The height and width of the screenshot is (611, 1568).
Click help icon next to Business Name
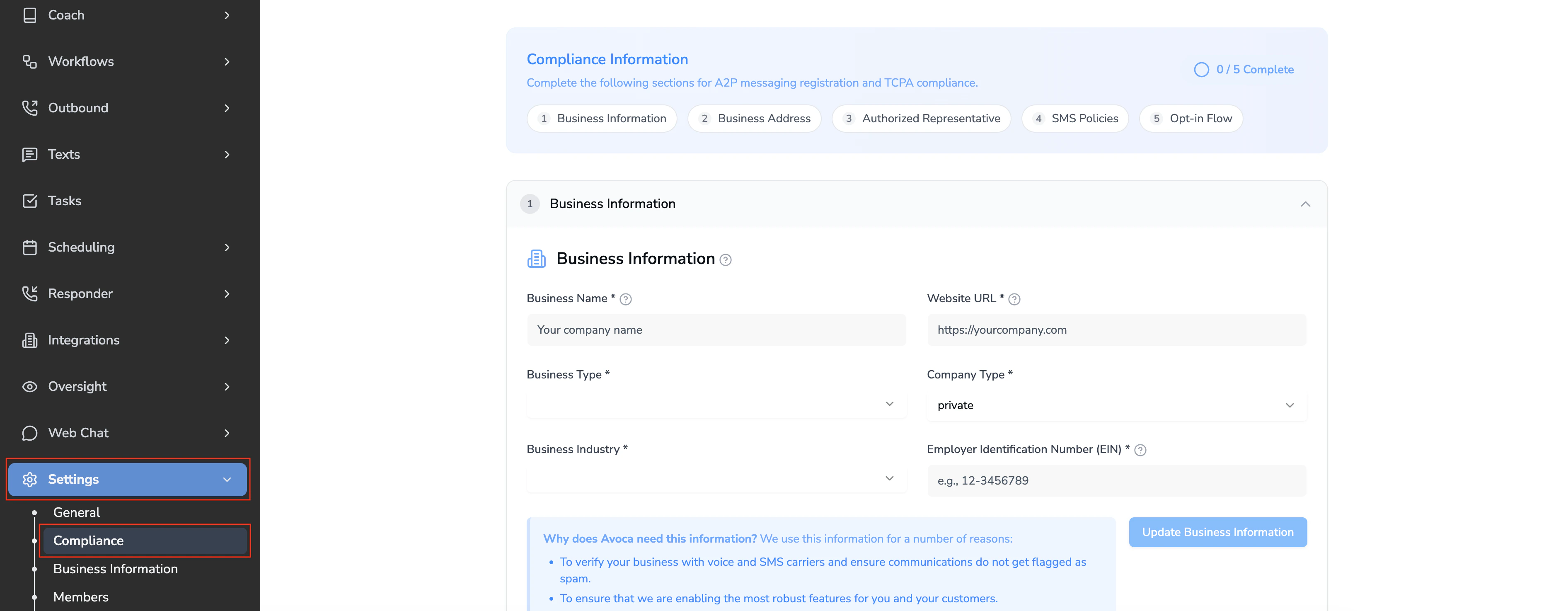coord(625,299)
